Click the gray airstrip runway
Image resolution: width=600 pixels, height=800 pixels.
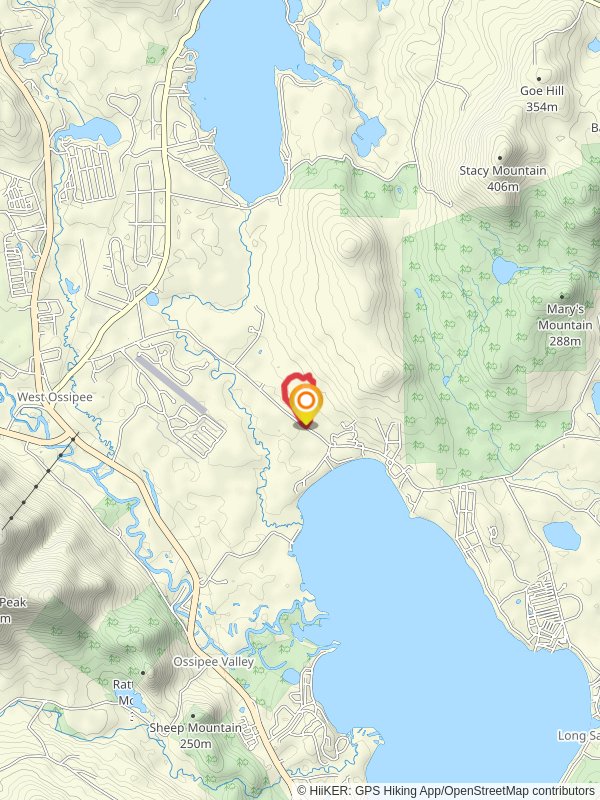[171, 385]
